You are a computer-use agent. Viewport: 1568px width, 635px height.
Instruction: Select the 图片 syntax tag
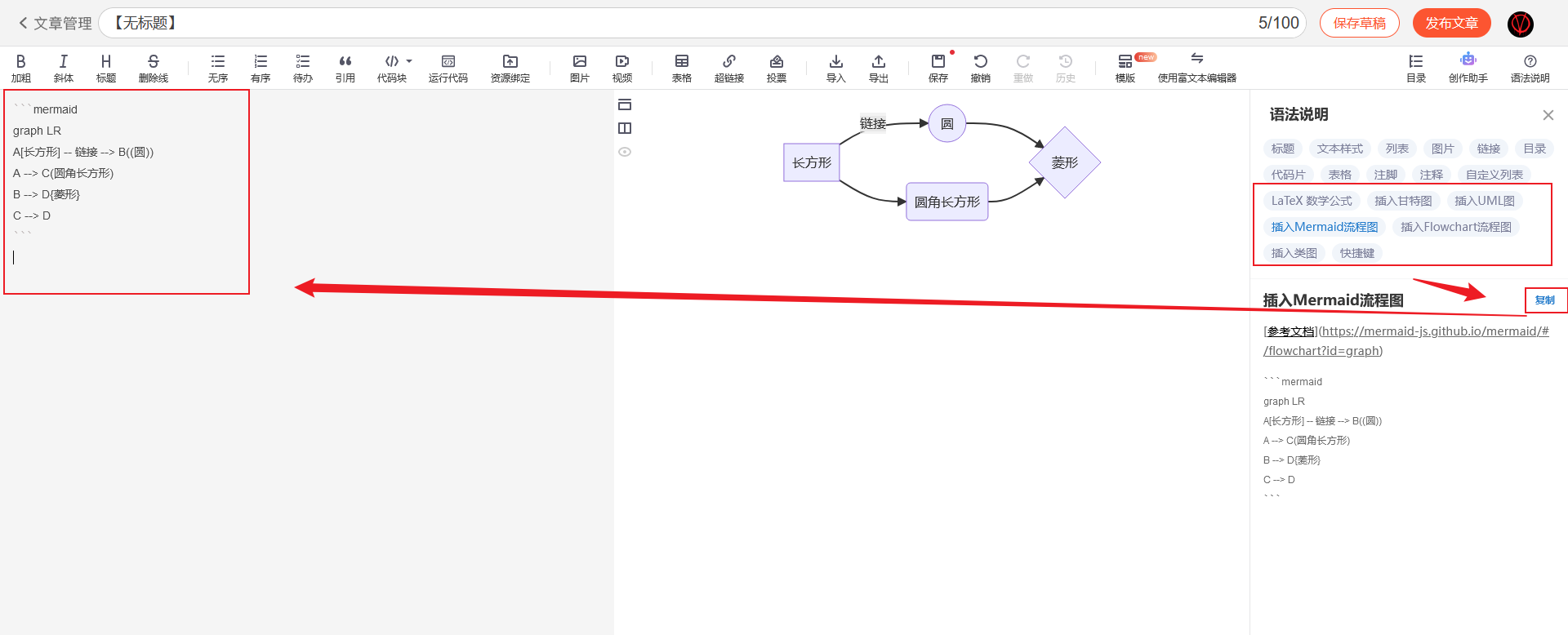pyautogui.click(x=1443, y=149)
